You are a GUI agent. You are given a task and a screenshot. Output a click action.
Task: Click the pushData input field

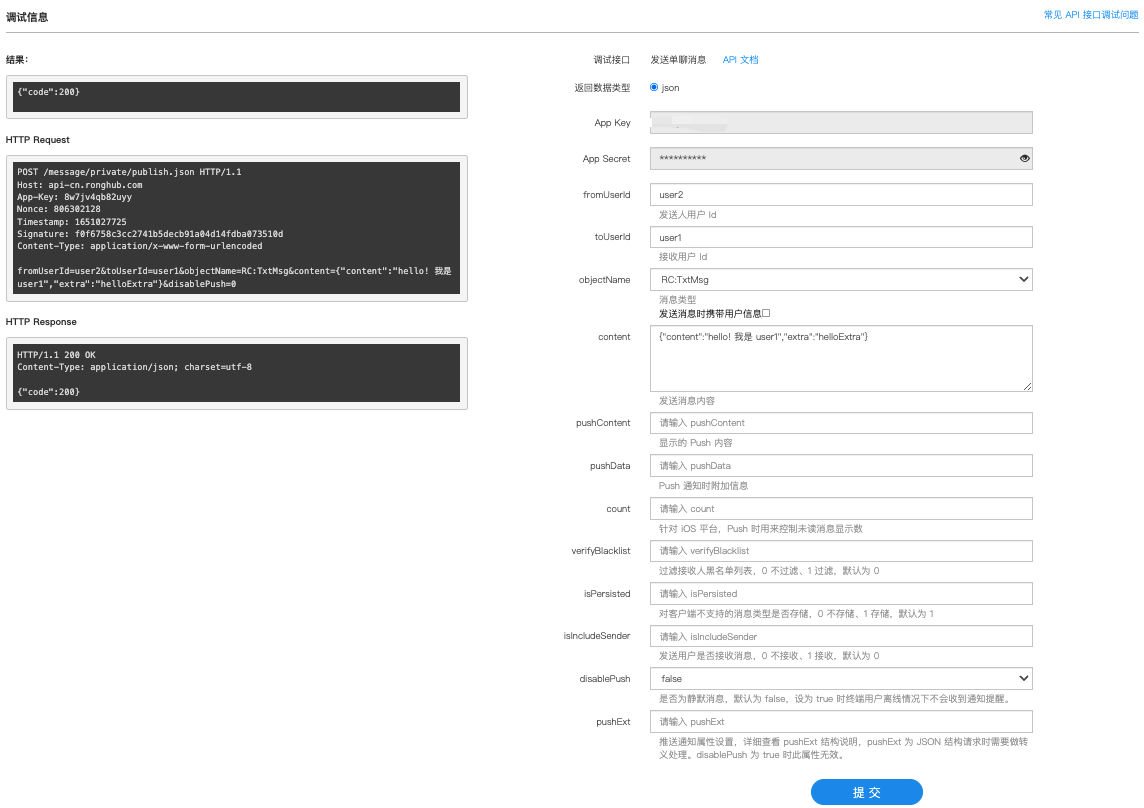click(x=840, y=466)
